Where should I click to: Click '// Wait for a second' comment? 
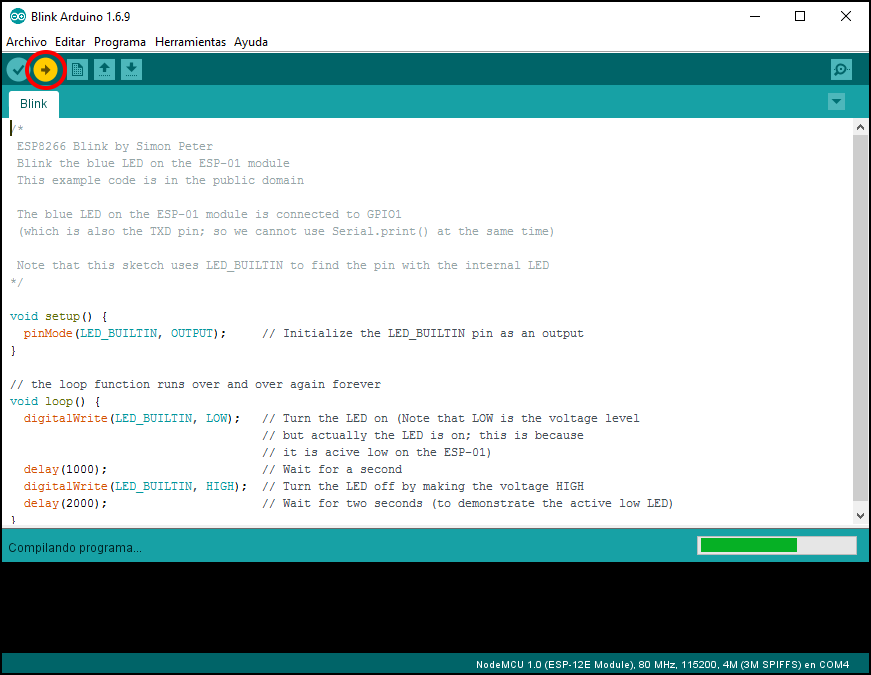pos(332,469)
